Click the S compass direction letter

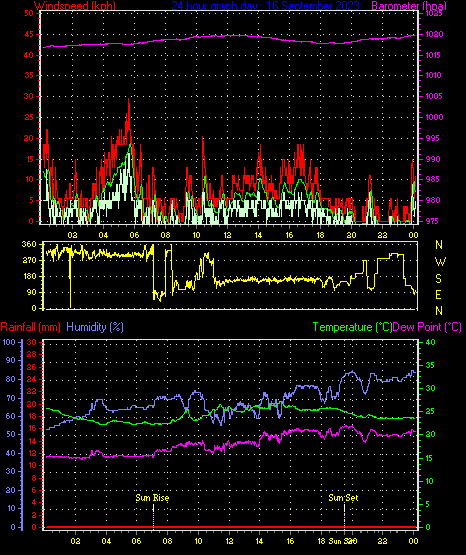coord(439,279)
